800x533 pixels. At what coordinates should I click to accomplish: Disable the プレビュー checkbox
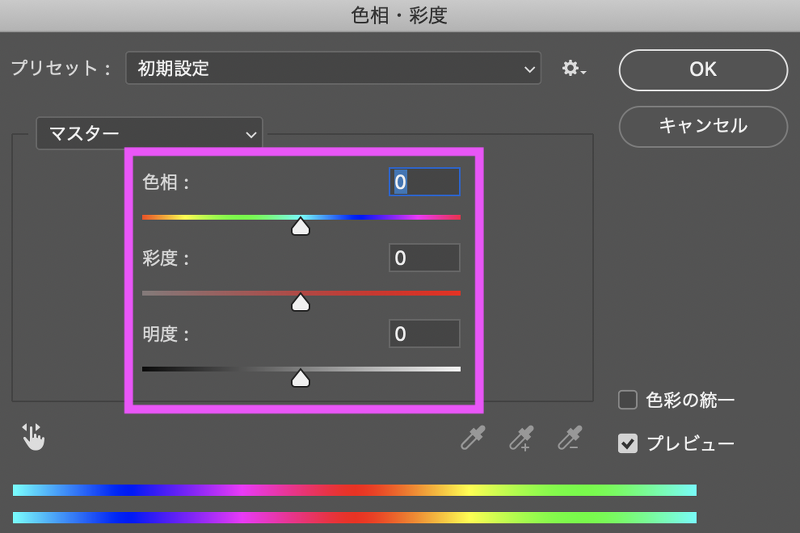tap(628, 443)
